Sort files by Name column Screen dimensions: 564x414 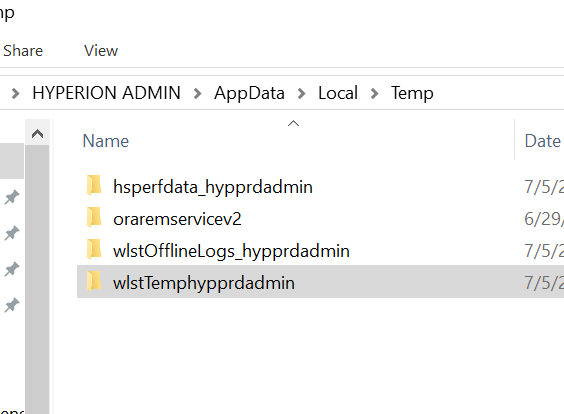click(x=106, y=141)
